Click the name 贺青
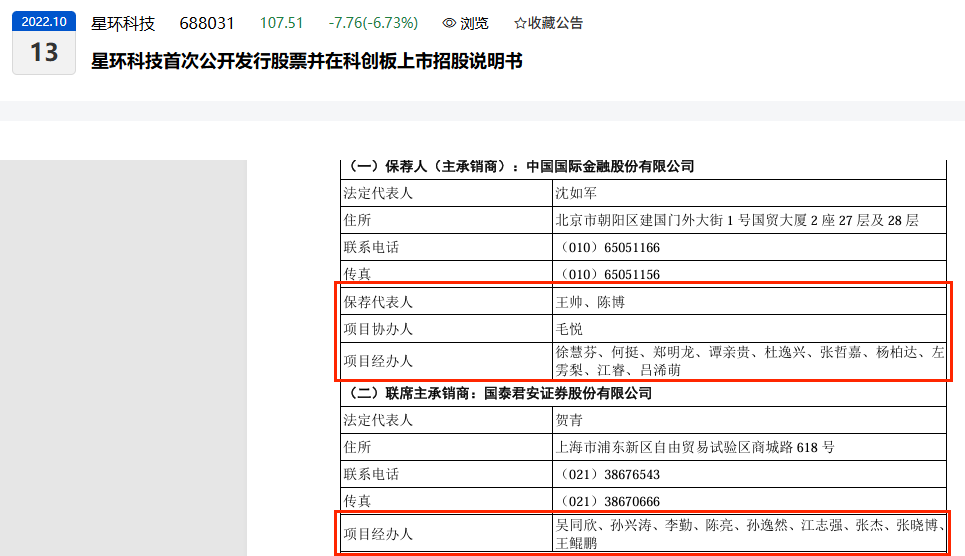 pos(569,420)
